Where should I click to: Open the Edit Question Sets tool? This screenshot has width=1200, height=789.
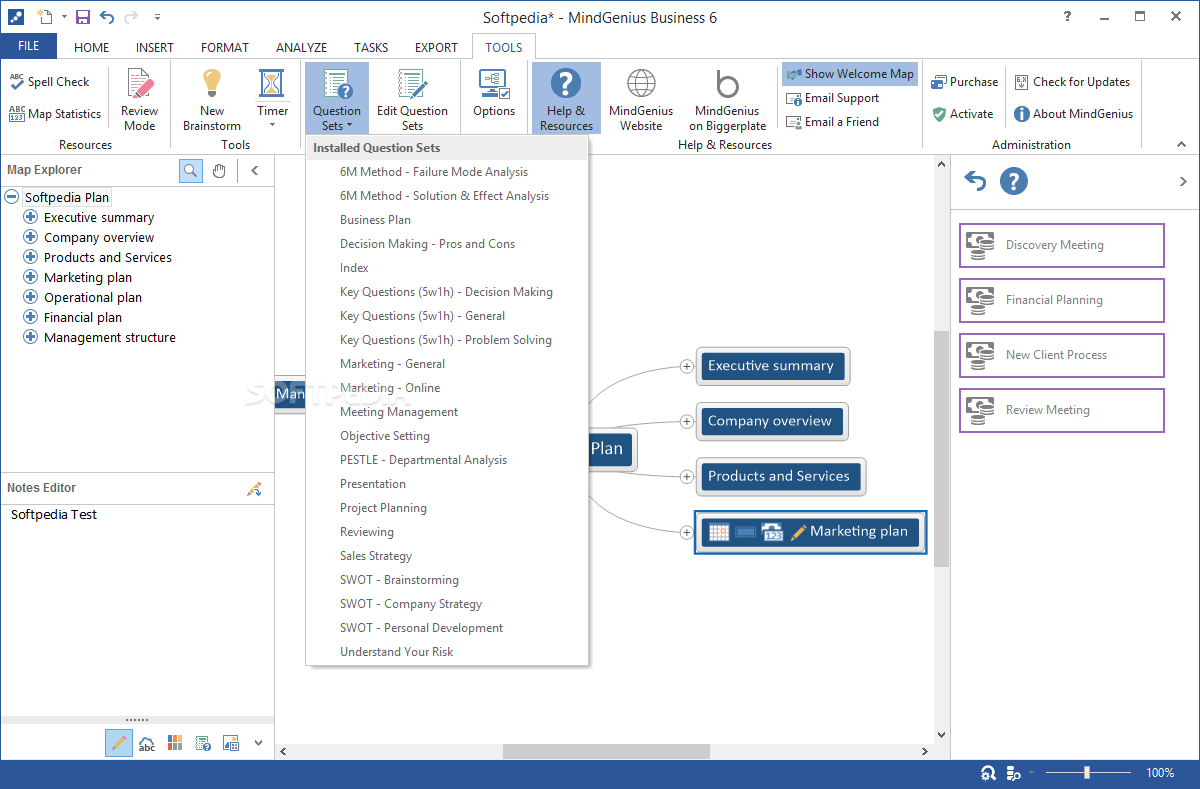click(x=412, y=100)
